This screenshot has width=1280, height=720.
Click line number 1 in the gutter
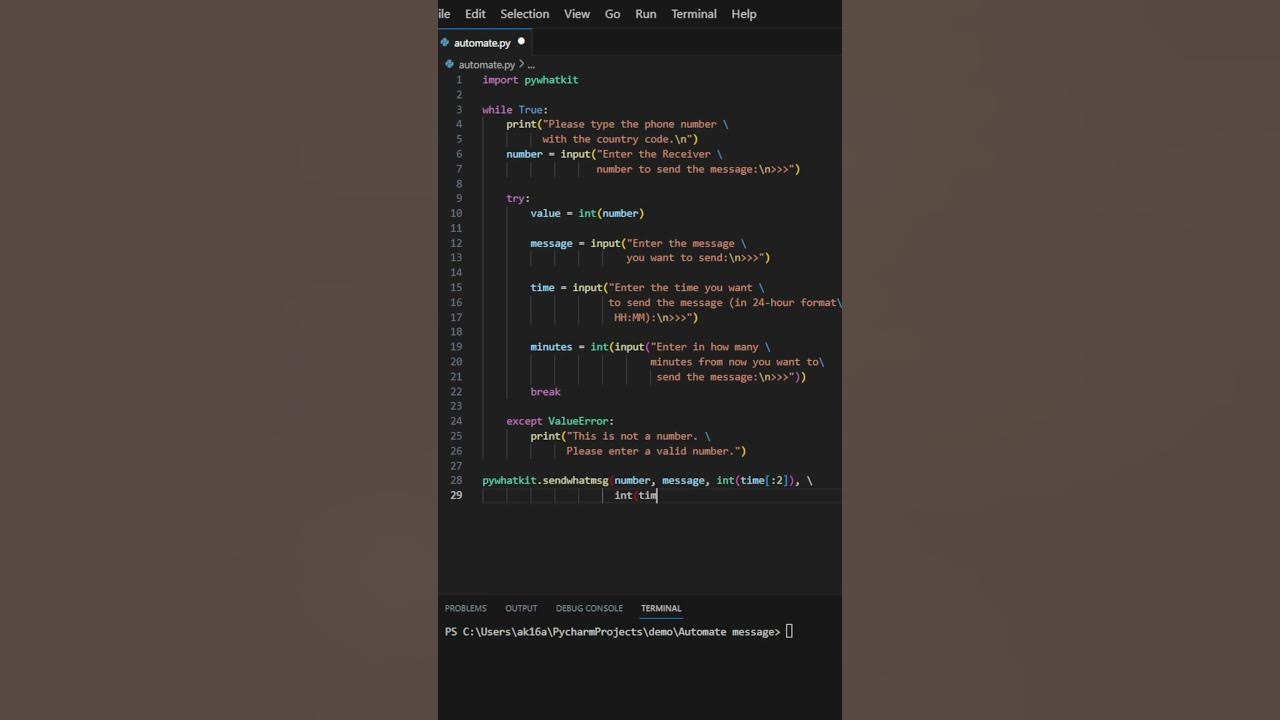[x=459, y=80]
